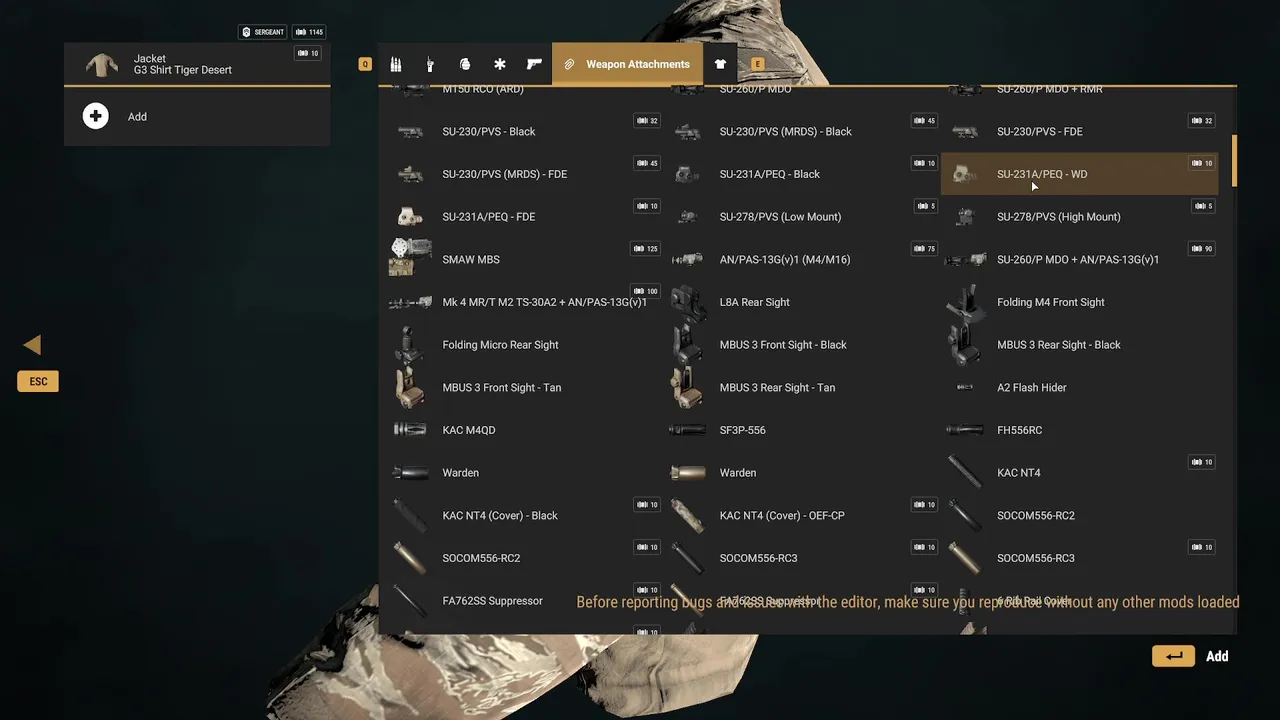Click the 1145 supply counter
The height and width of the screenshot is (720, 1280).
tap(309, 32)
